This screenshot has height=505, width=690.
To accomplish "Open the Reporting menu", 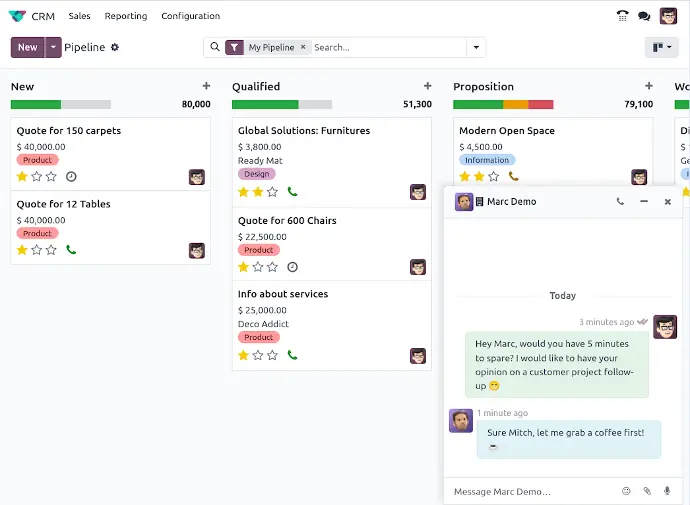I will point(126,16).
